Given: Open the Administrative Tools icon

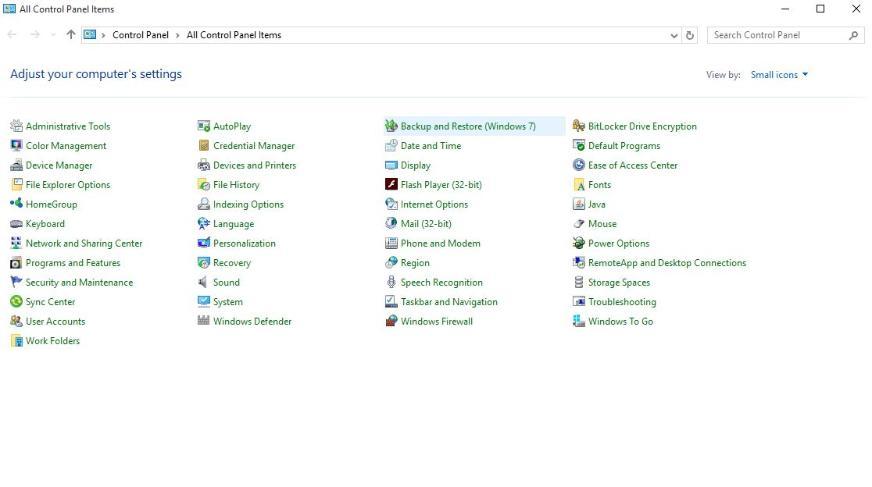Looking at the screenshot, I should (x=16, y=126).
